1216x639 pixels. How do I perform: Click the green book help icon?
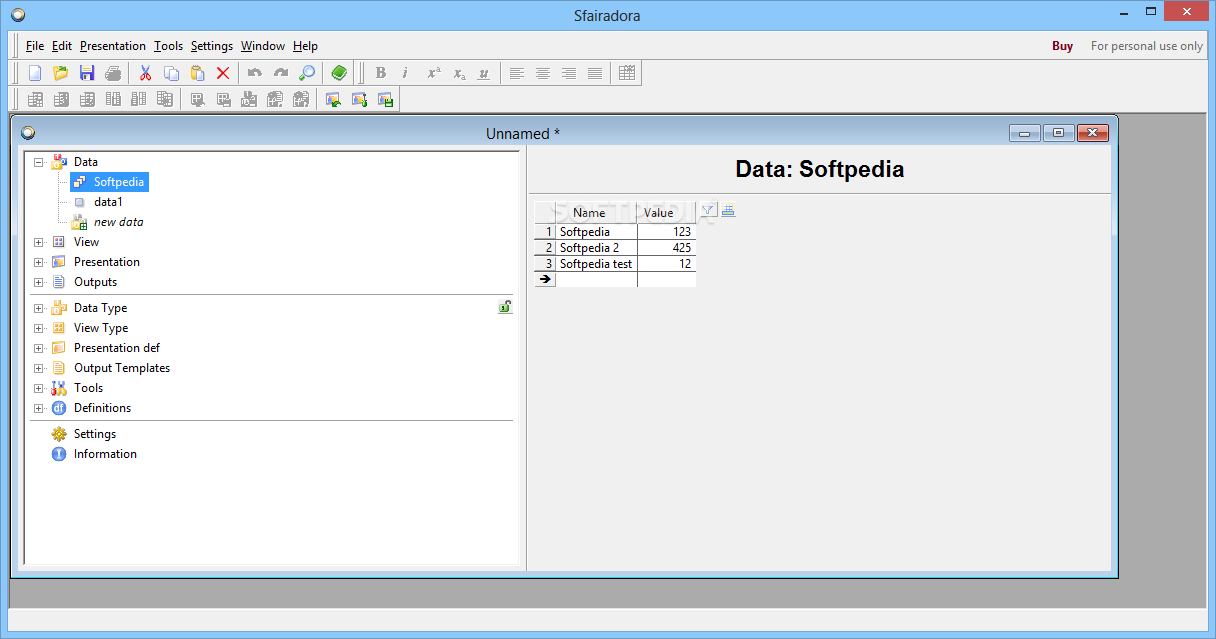[x=339, y=73]
